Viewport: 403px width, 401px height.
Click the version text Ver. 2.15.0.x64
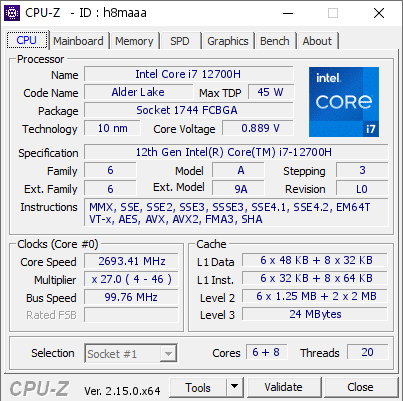pos(122,390)
